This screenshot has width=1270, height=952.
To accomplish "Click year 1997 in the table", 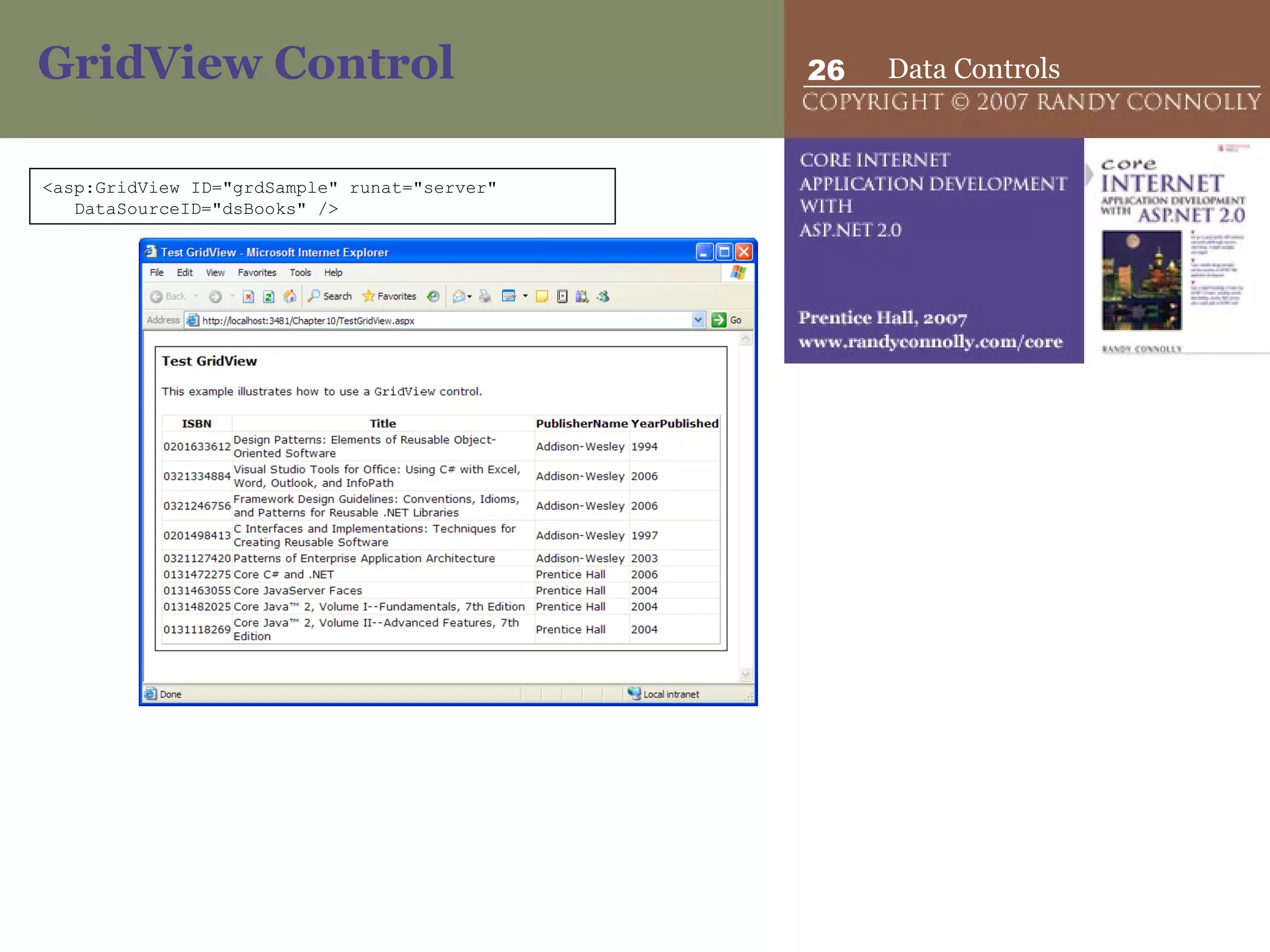I will coord(644,535).
